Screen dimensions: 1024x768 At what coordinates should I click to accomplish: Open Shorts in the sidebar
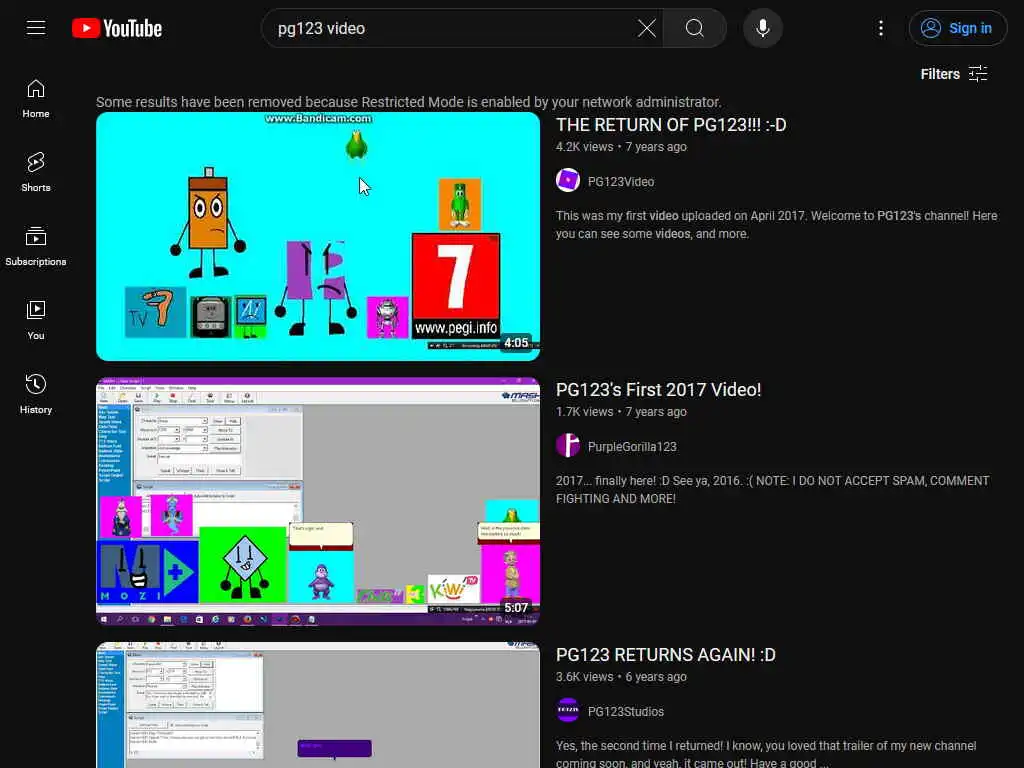36,172
